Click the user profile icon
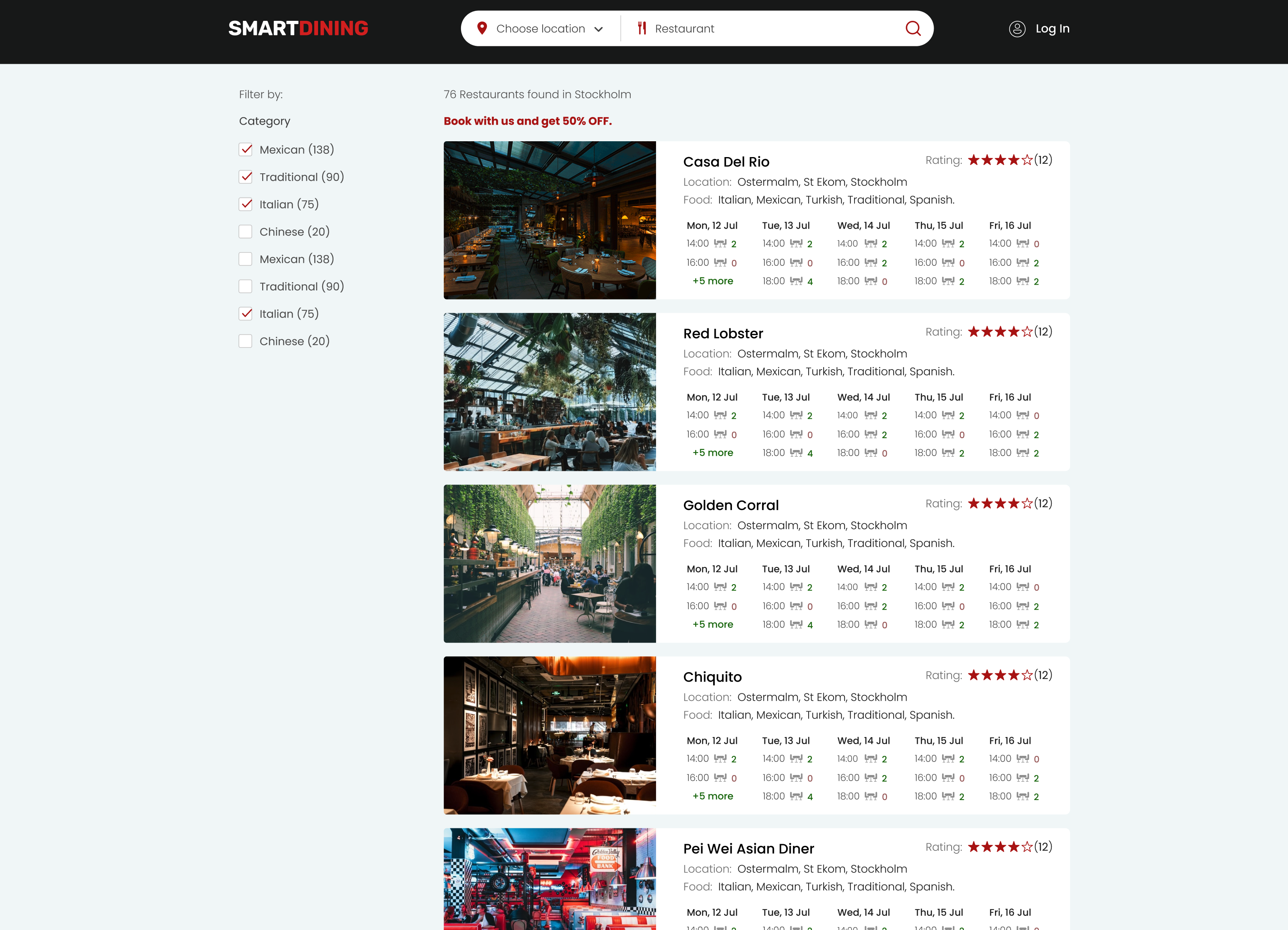The image size is (1288, 930). [x=1017, y=29]
